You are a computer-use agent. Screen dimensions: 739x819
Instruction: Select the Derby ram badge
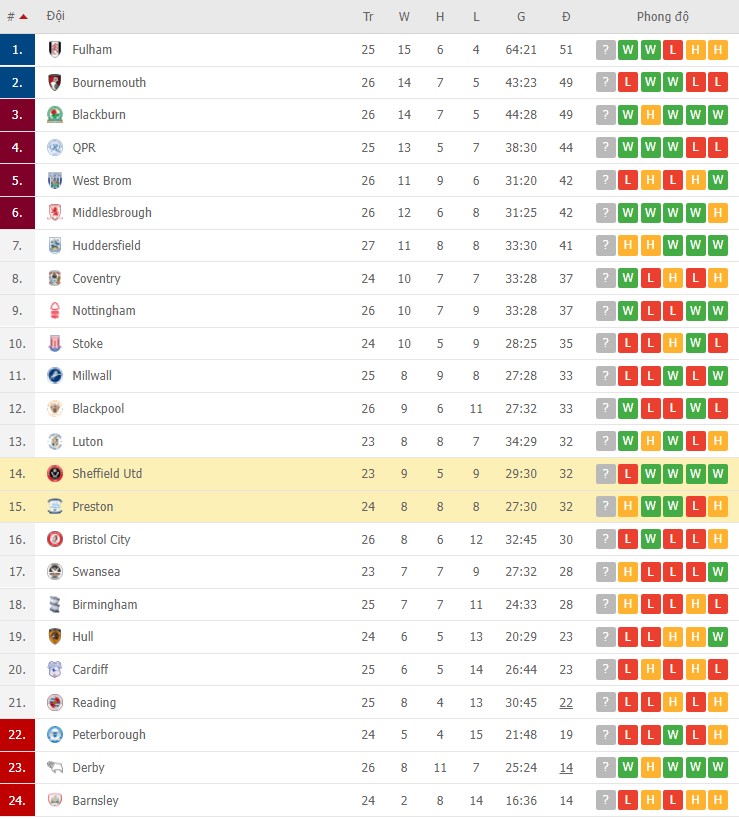[x=54, y=767]
